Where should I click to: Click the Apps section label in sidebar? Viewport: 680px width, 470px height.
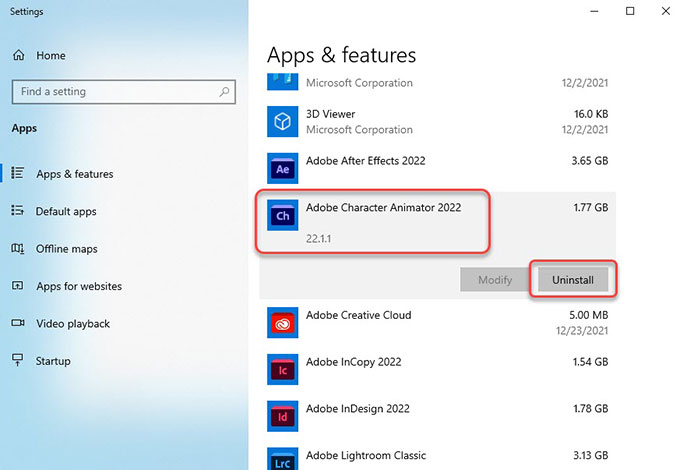[24, 129]
